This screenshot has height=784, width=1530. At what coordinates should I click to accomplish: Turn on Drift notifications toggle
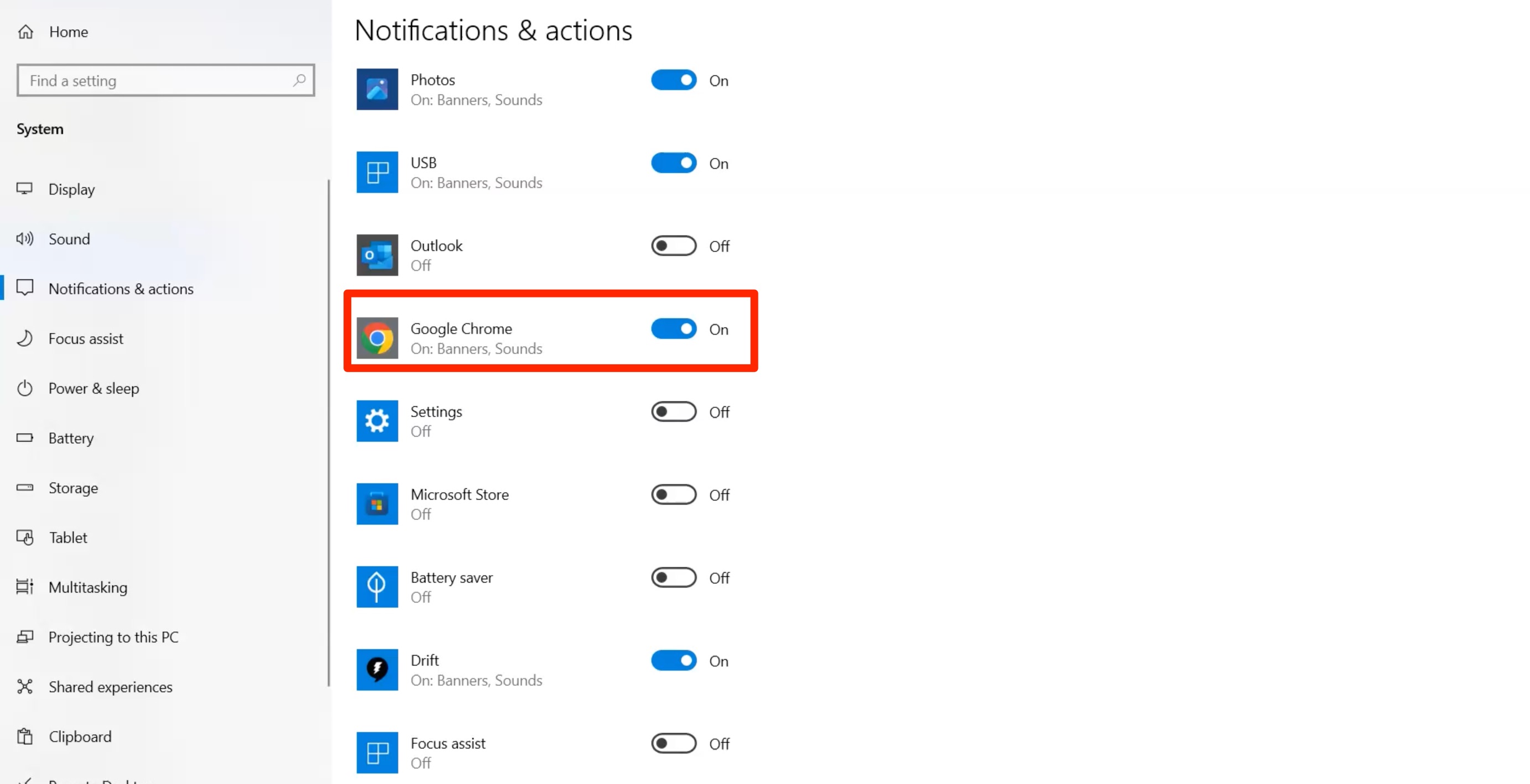(674, 660)
